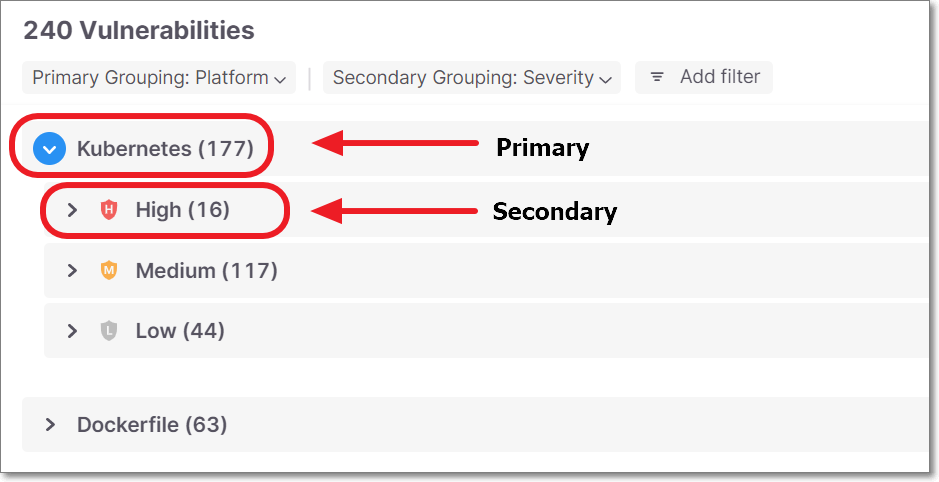Expand the Medium severity row chevron
939x482 pixels.
[72, 271]
